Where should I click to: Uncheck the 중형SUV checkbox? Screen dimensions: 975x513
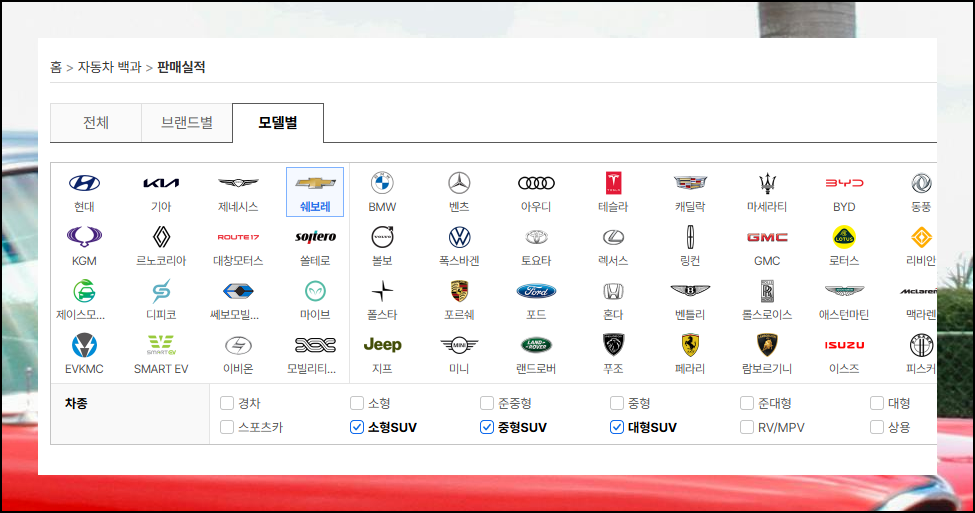tap(487, 427)
